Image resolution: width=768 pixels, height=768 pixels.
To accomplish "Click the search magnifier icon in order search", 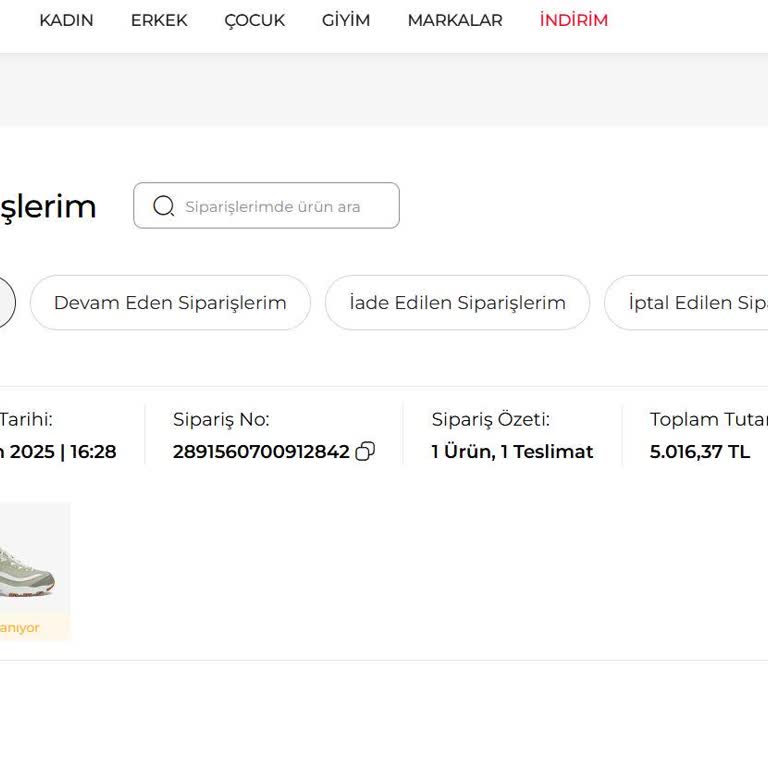I will 164,206.
